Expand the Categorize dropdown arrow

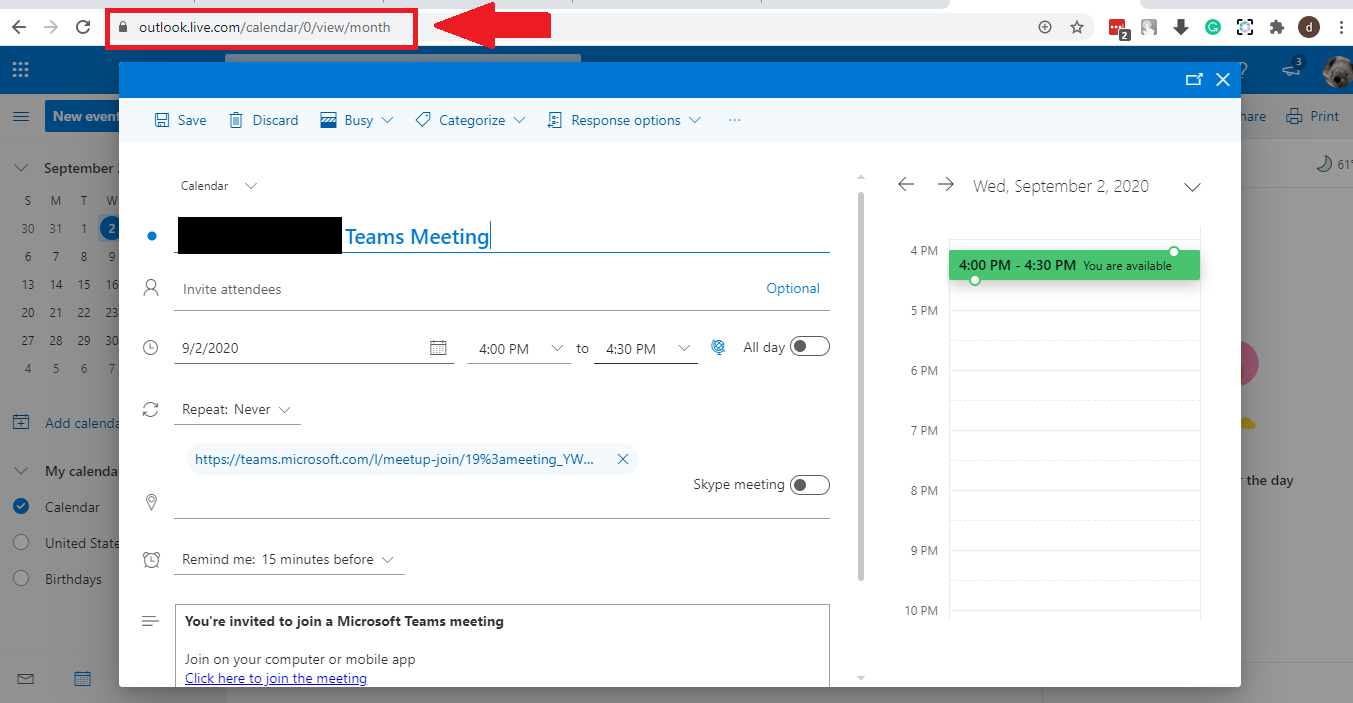tap(519, 120)
